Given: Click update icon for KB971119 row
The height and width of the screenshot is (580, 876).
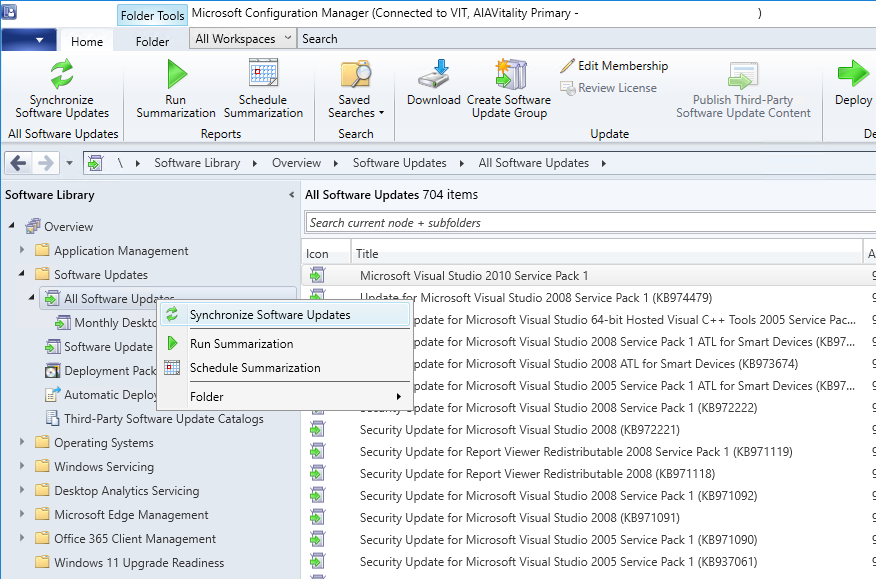Looking at the screenshot, I should (317, 451).
